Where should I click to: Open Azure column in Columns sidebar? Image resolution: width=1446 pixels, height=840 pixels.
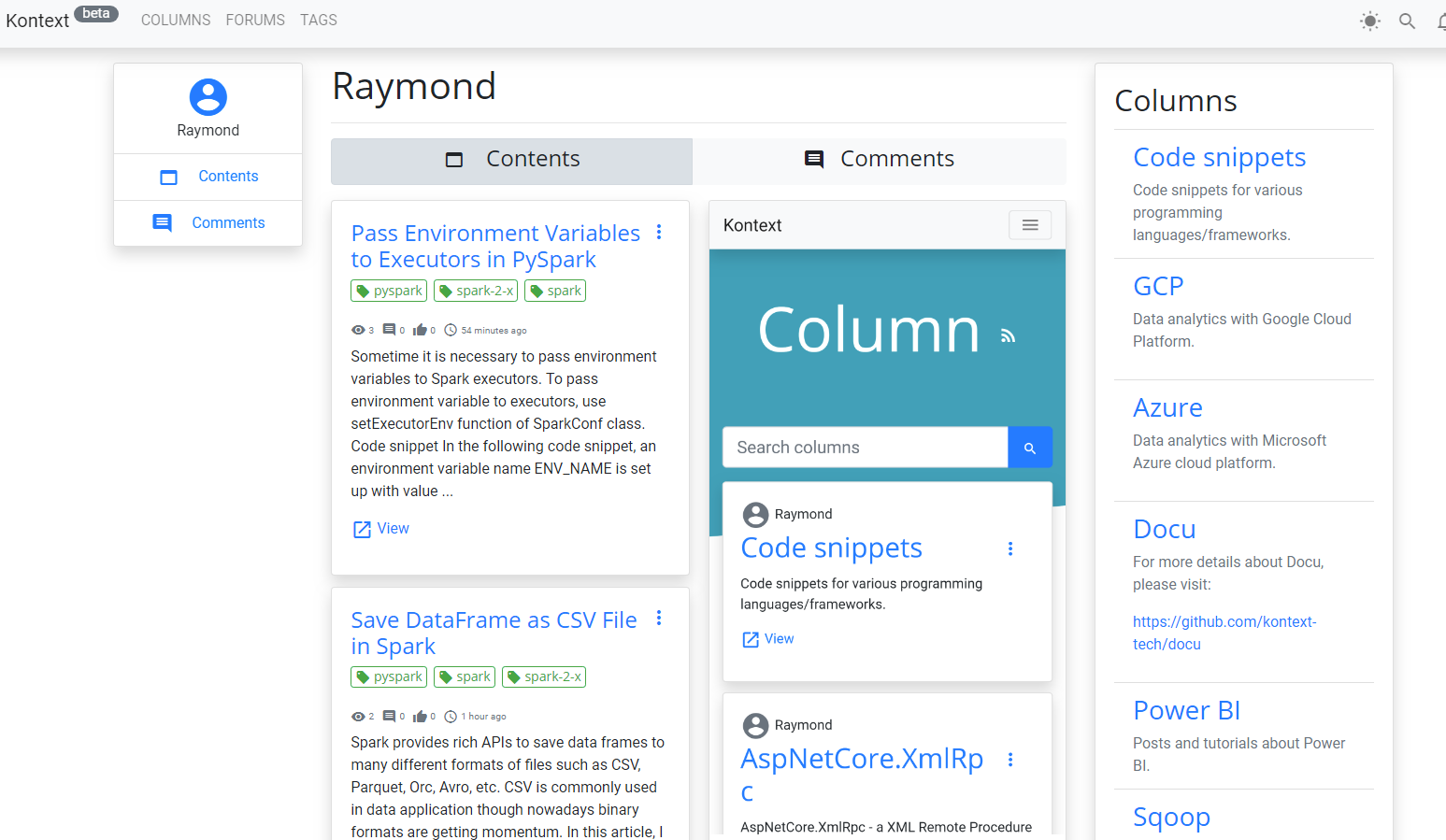[x=1167, y=407]
